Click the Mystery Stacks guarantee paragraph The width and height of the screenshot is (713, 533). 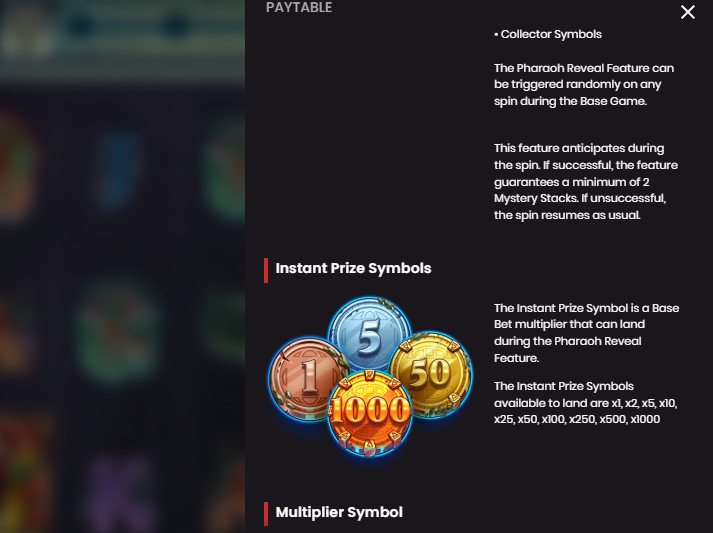(586, 181)
